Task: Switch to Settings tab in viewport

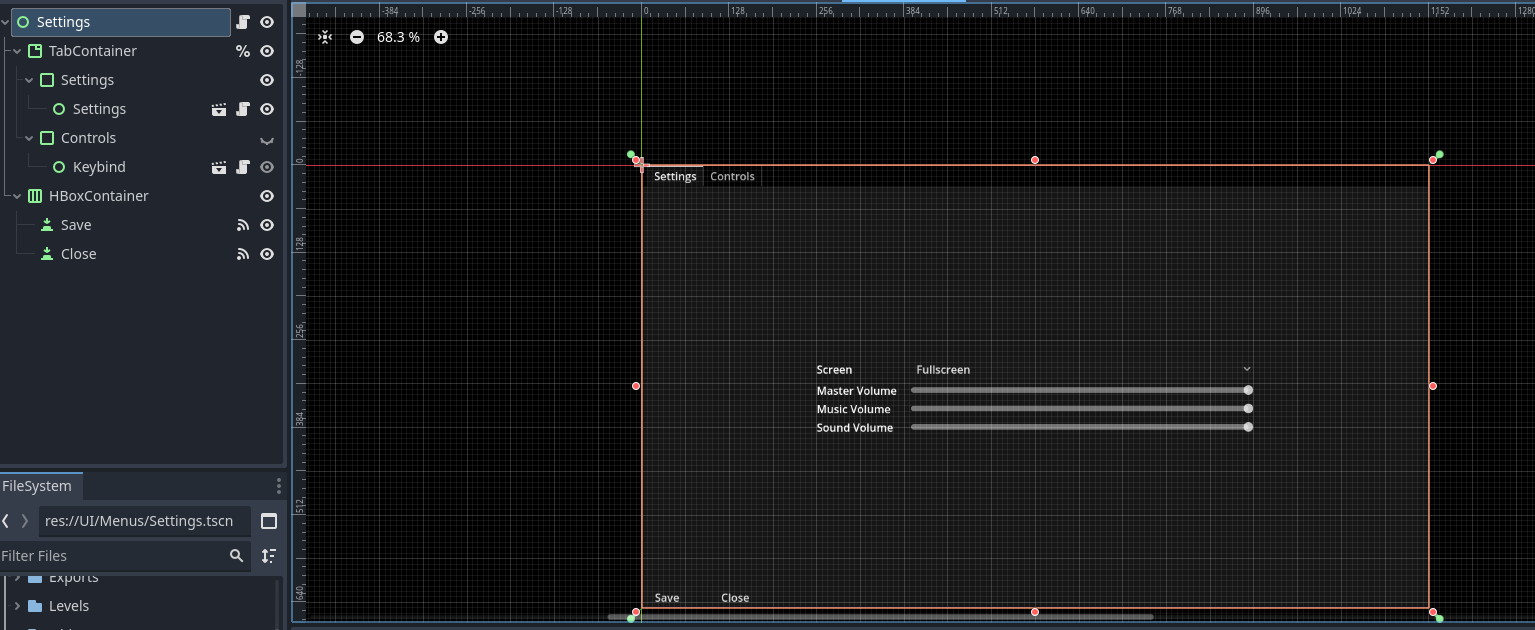Action: pyautogui.click(x=675, y=176)
